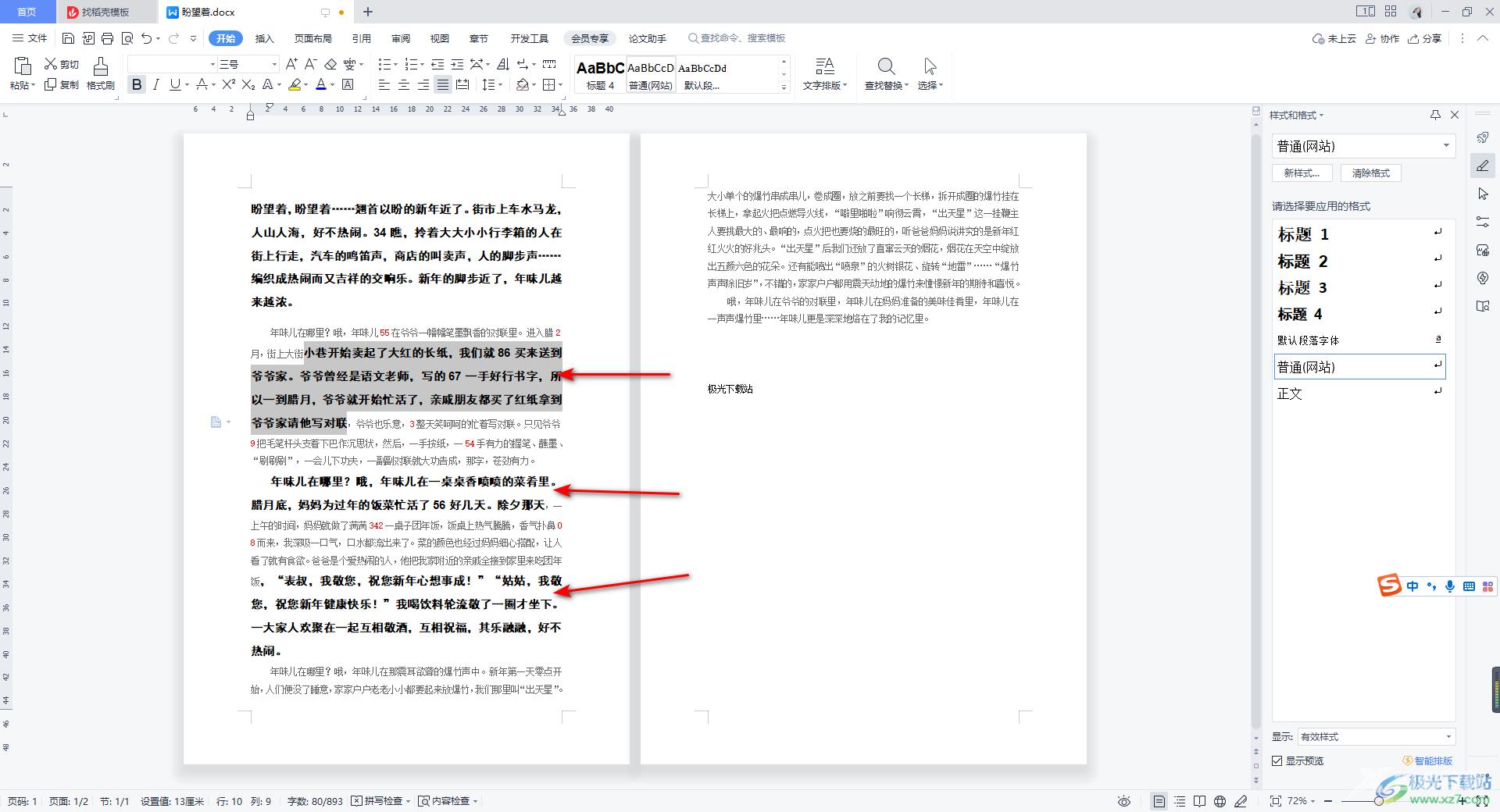Viewport: 1500px width, 812px height.
Task: Click the sort icon in paragraph group
Action: coord(503,64)
